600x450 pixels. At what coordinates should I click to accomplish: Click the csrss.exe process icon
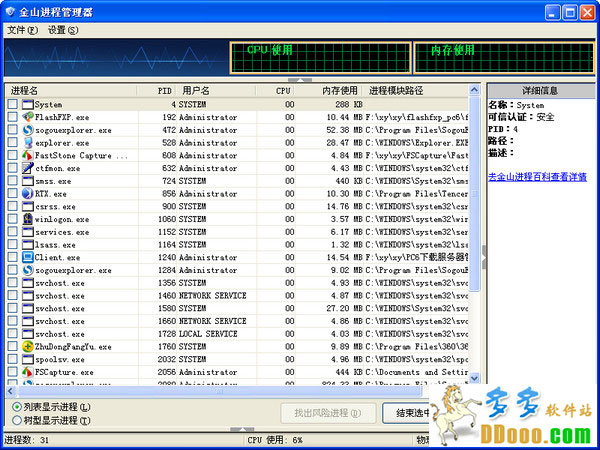[28, 206]
